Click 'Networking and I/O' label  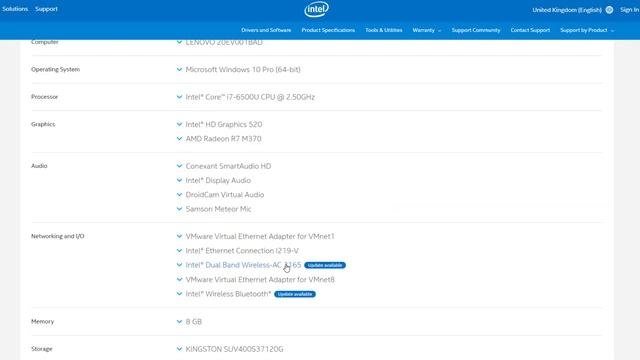(x=58, y=236)
